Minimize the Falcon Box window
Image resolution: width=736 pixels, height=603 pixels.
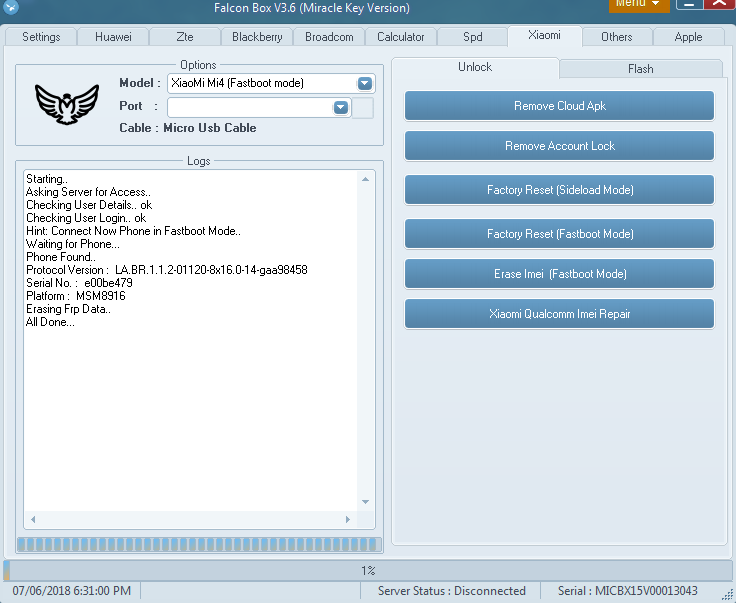tap(690, 4)
